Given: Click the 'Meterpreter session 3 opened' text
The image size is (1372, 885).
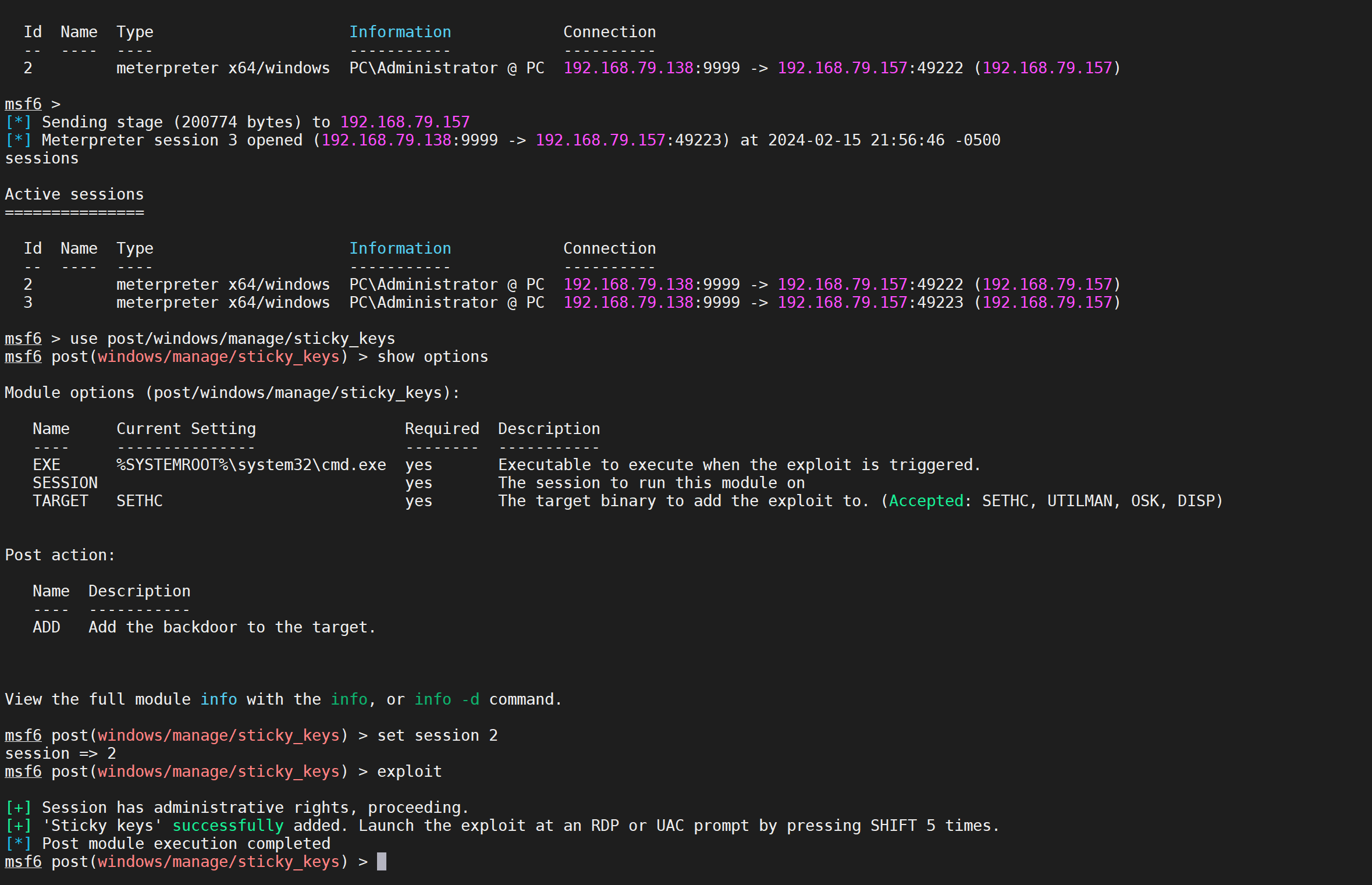Looking at the screenshot, I should pyautogui.click(x=172, y=140).
